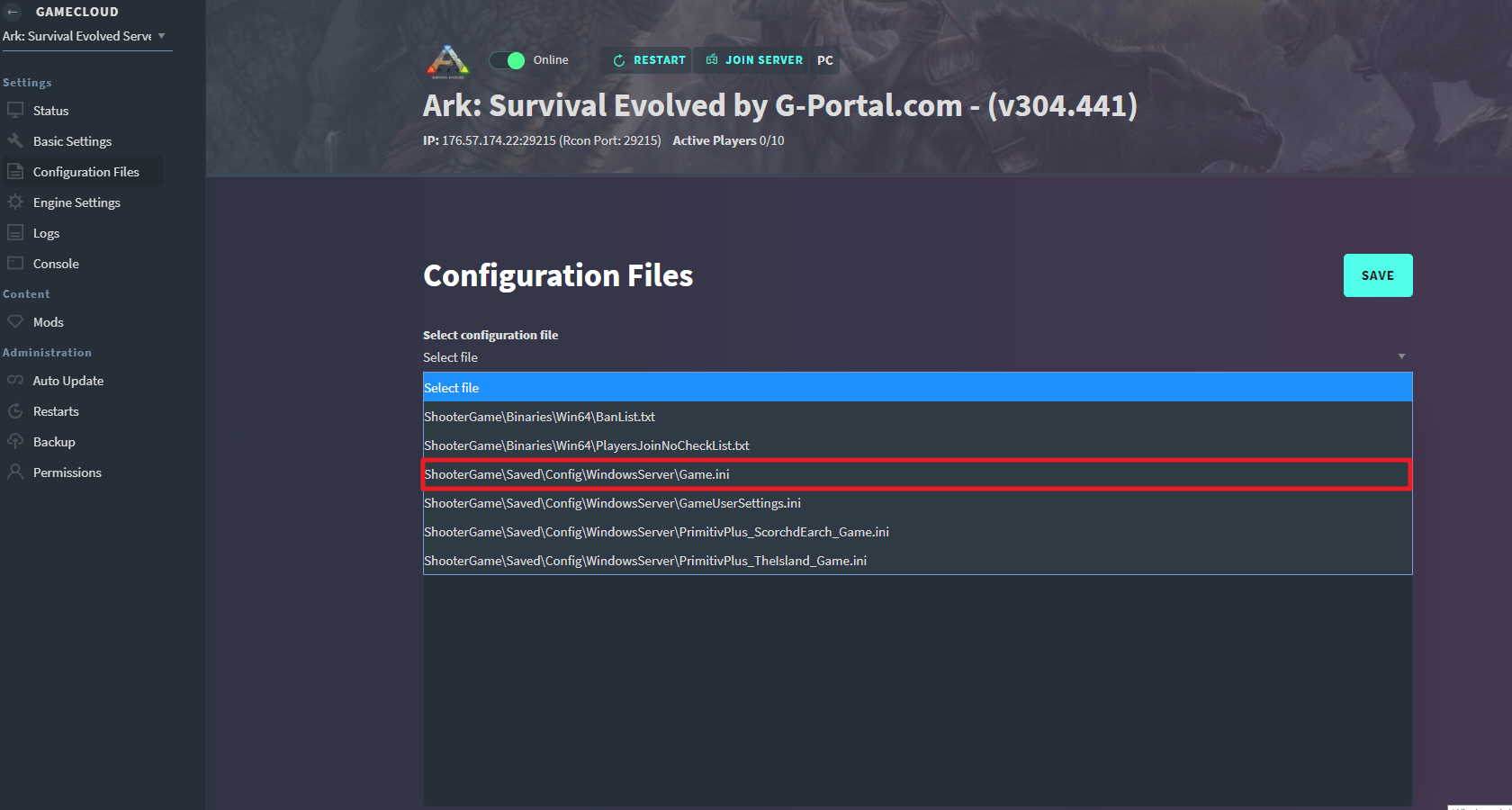This screenshot has width=1512, height=810.
Task: Select PlayersJoinNoCheckList.txt from the list
Action: (918, 445)
